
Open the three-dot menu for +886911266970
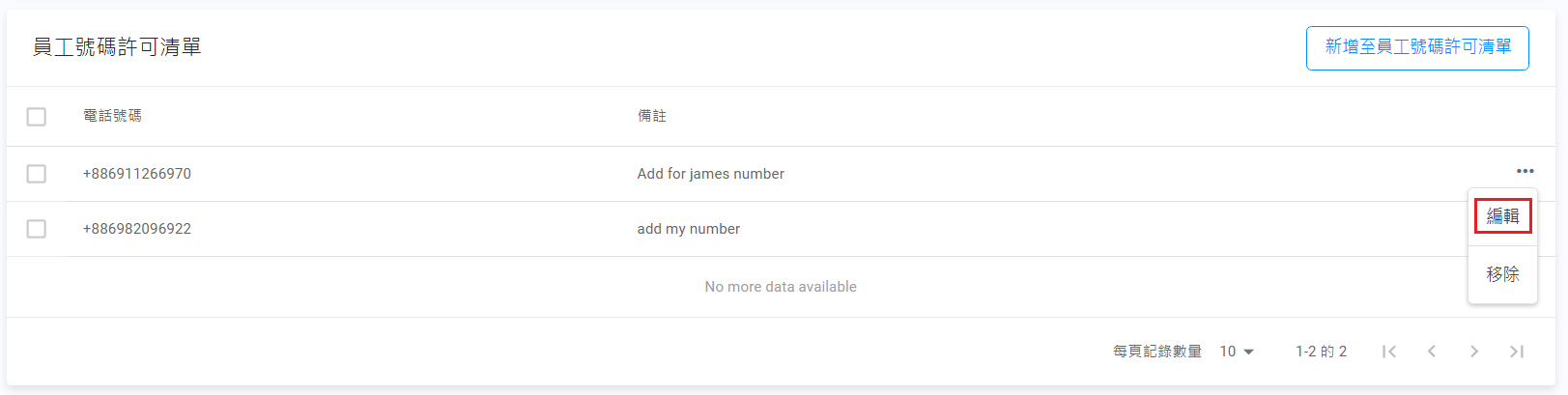click(x=1525, y=172)
